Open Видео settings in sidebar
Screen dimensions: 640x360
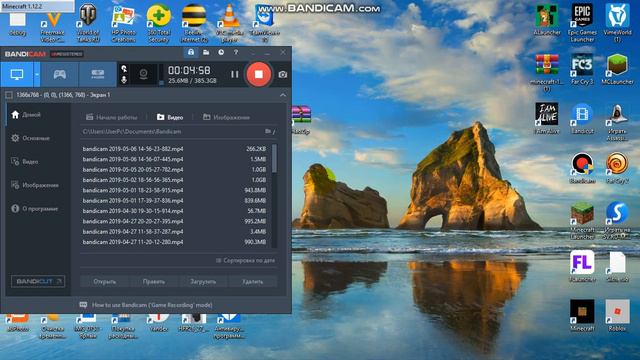click(x=25, y=162)
